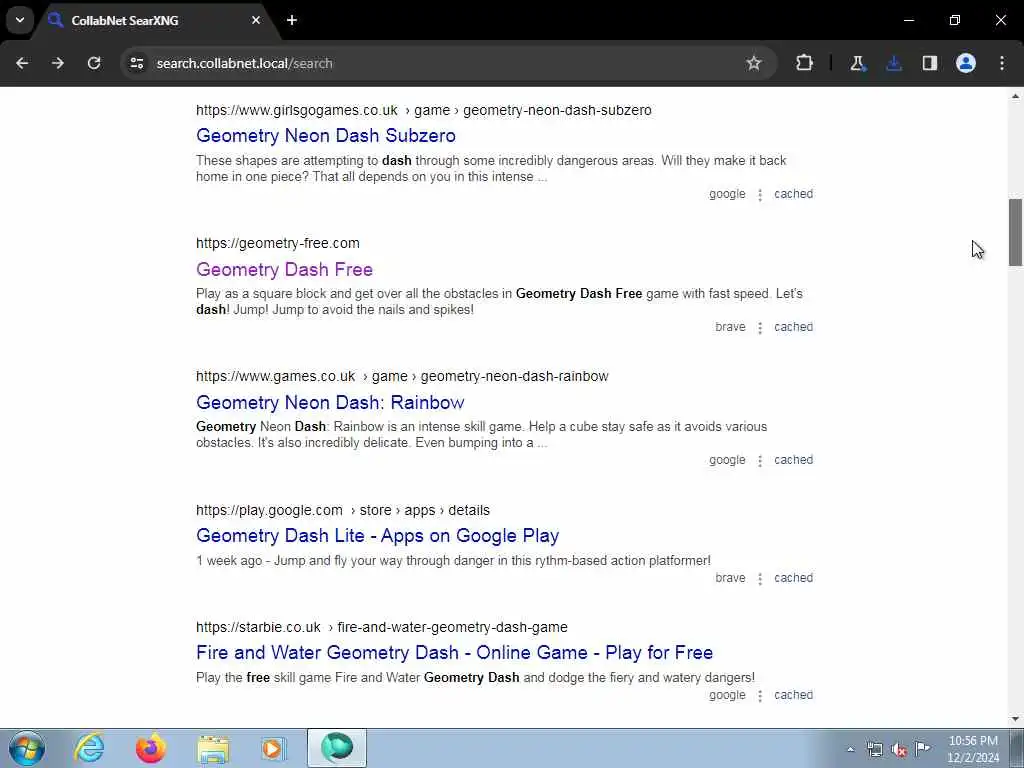Open Geometry Dash Lite Google Play result

point(377,536)
